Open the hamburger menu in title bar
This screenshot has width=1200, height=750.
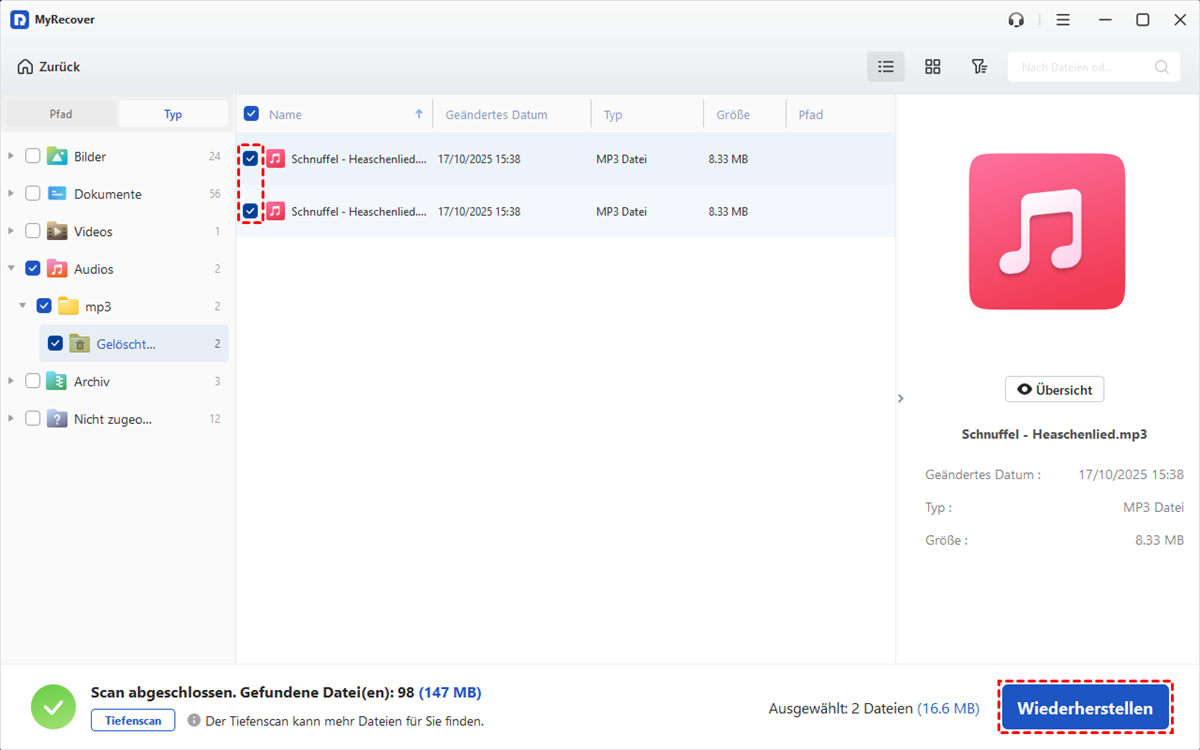click(x=1063, y=20)
